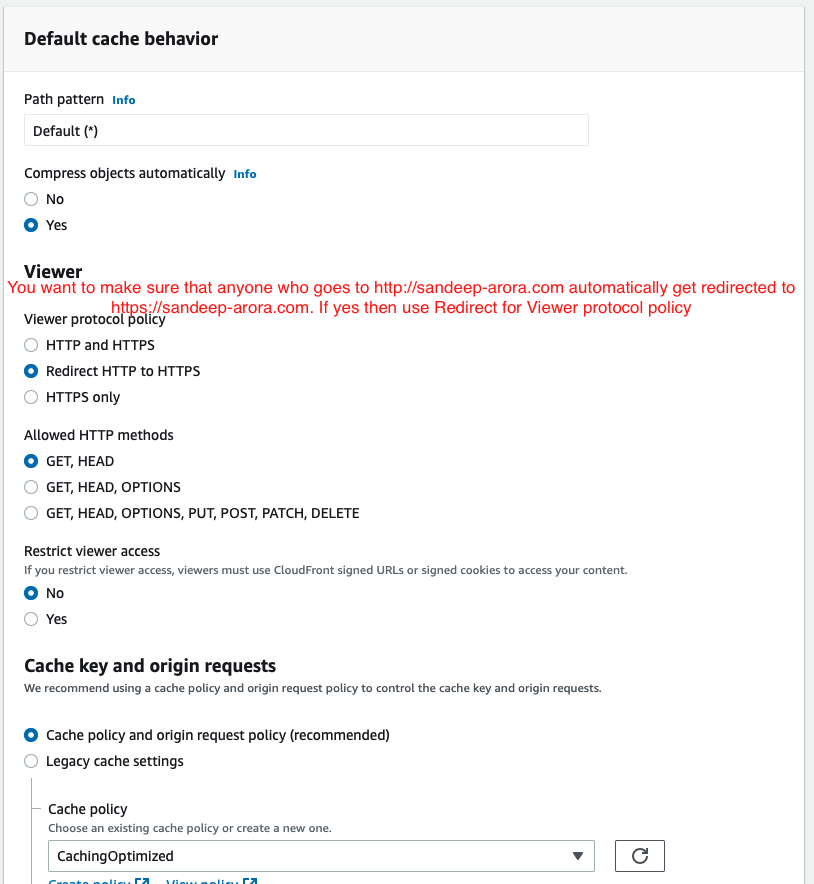Choose HTTP and HTTPS viewer protocol
This screenshot has width=814, height=884.
click(31, 345)
